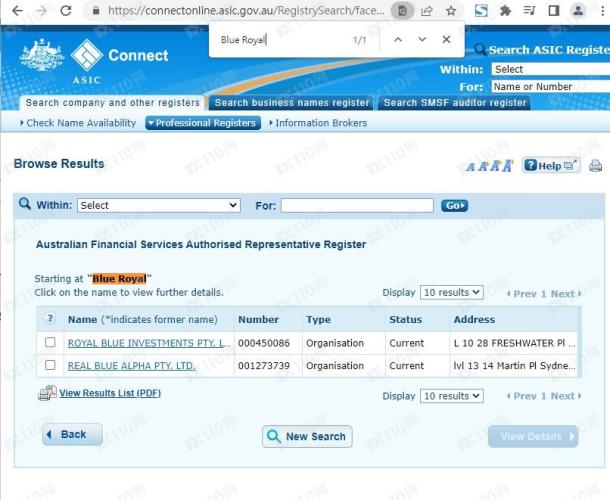The image size is (610, 500).
Task: Switch to Search business names register tab
Action: [291, 103]
